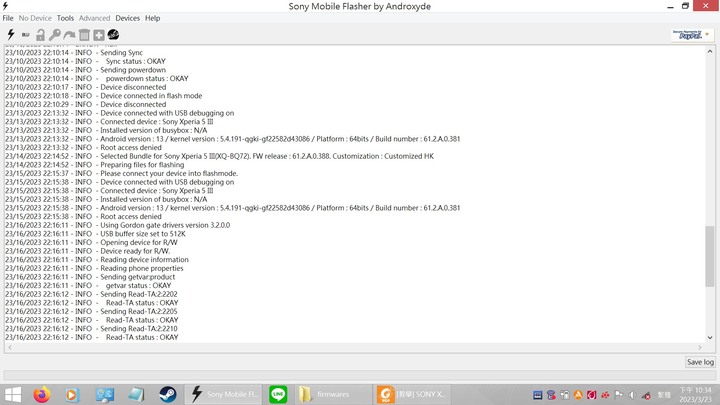The width and height of the screenshot is (720, 405).
Task: Click the 'Opening device for R/W' log line
Action: tap(91, 242)
